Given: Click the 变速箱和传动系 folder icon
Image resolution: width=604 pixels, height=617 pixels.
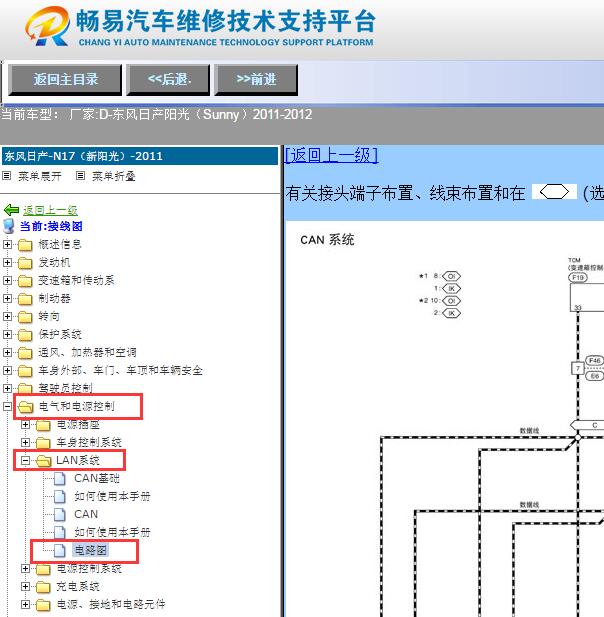Looking at the screenshot, I should (x=25, y=281).
